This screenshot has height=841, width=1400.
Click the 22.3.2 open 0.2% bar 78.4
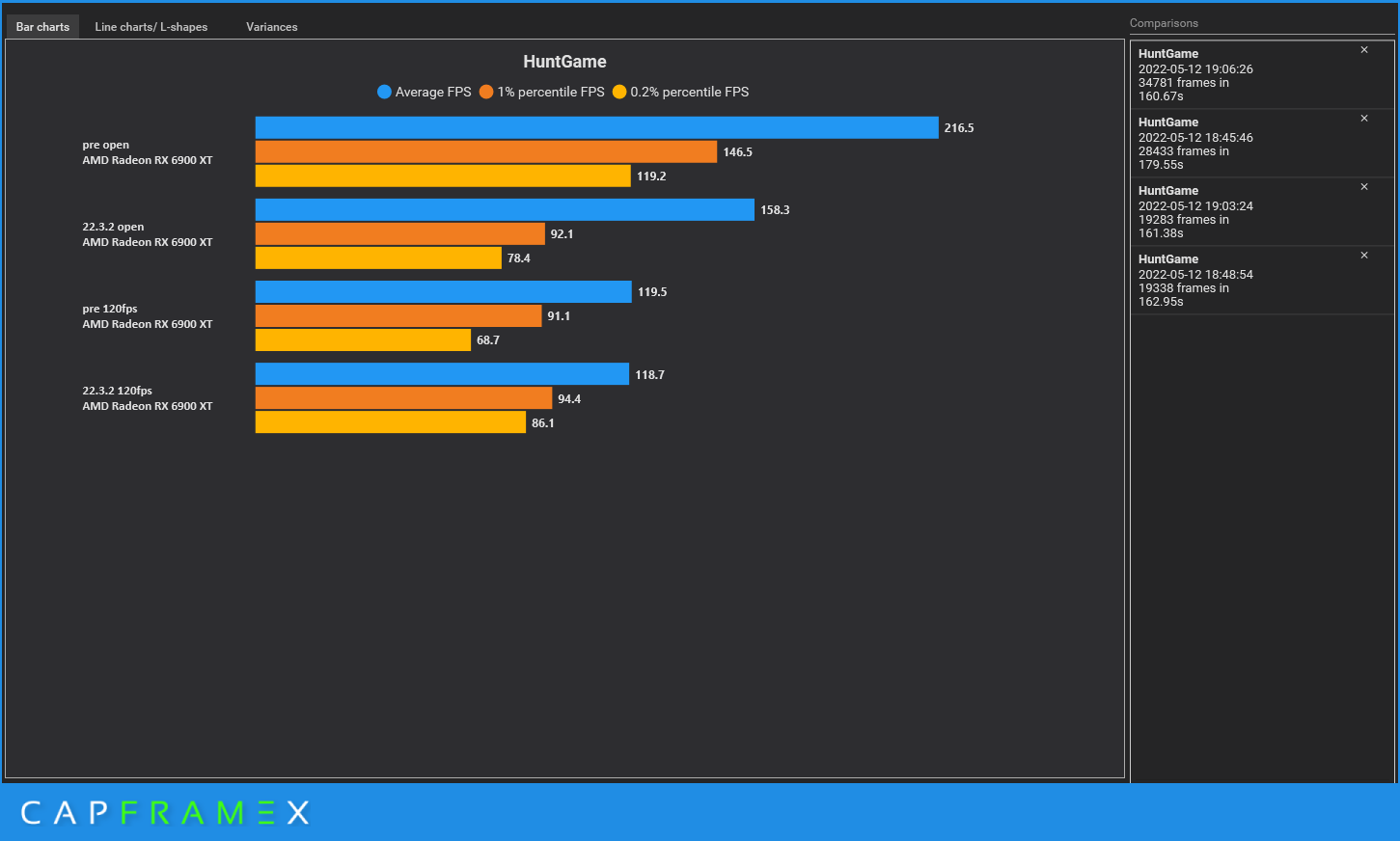(x=378, y=258)
